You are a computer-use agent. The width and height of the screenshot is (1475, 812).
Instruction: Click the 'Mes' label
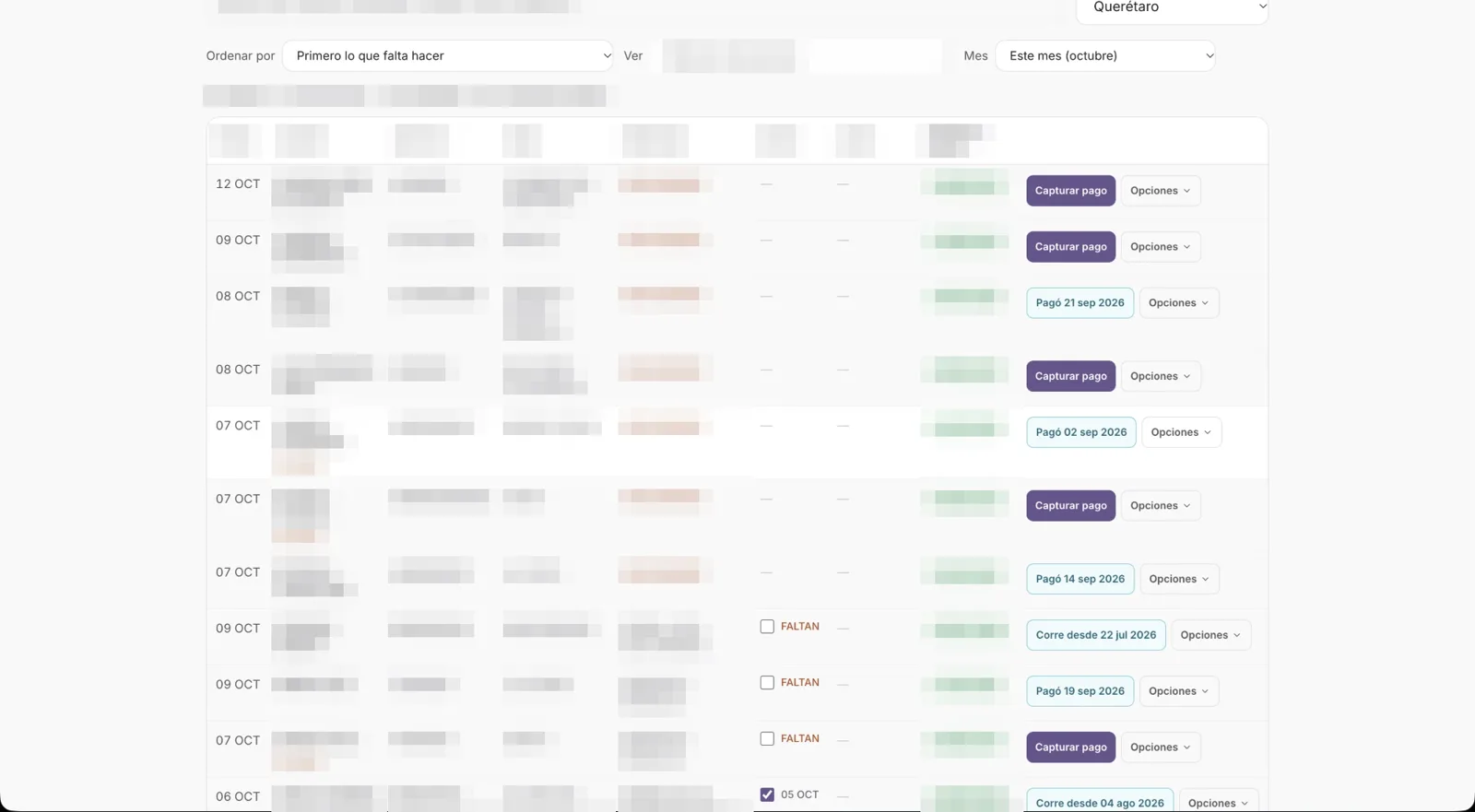[975, 56]
